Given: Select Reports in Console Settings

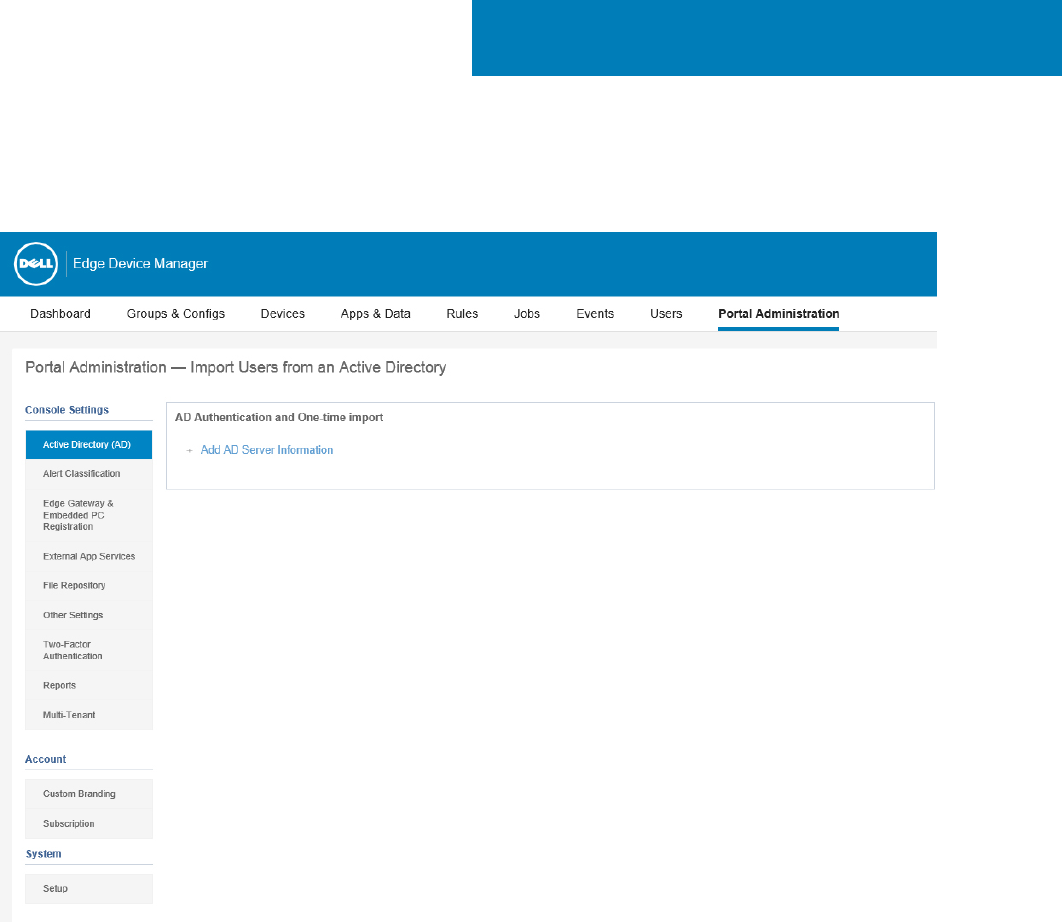Looking at the screenshot, I should click(89, 686).
